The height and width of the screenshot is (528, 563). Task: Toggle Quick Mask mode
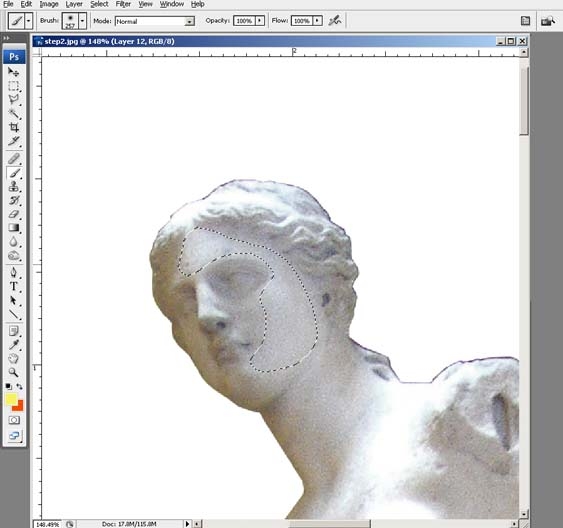point(14,420)
